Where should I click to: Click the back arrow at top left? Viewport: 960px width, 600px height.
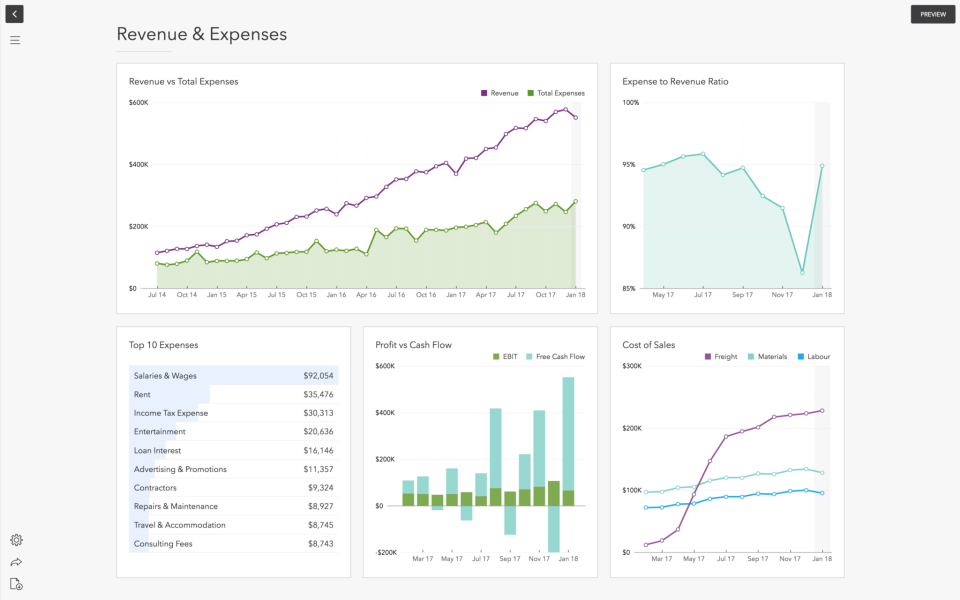point(14,14)
